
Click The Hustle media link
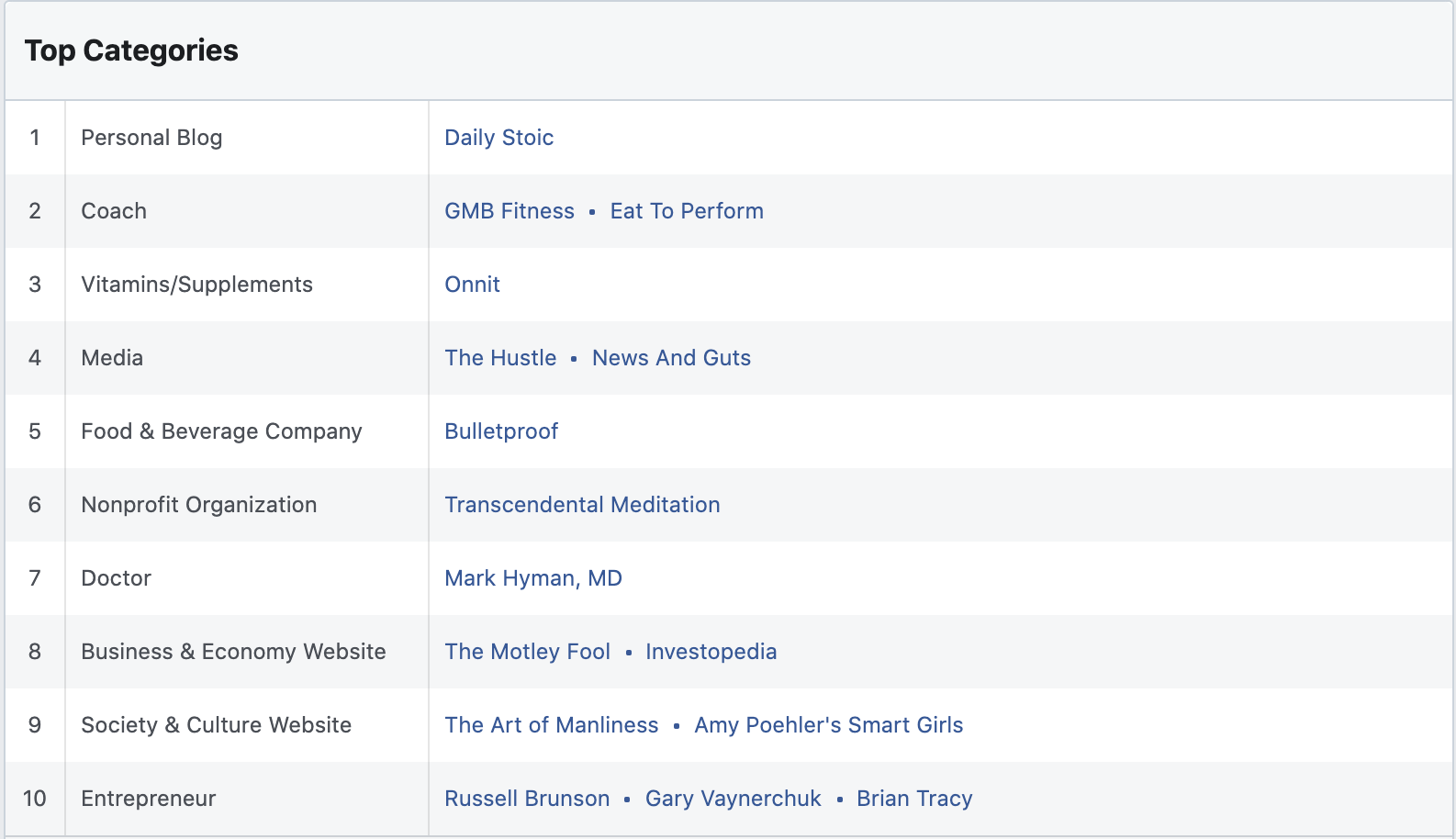coord(500,358)
